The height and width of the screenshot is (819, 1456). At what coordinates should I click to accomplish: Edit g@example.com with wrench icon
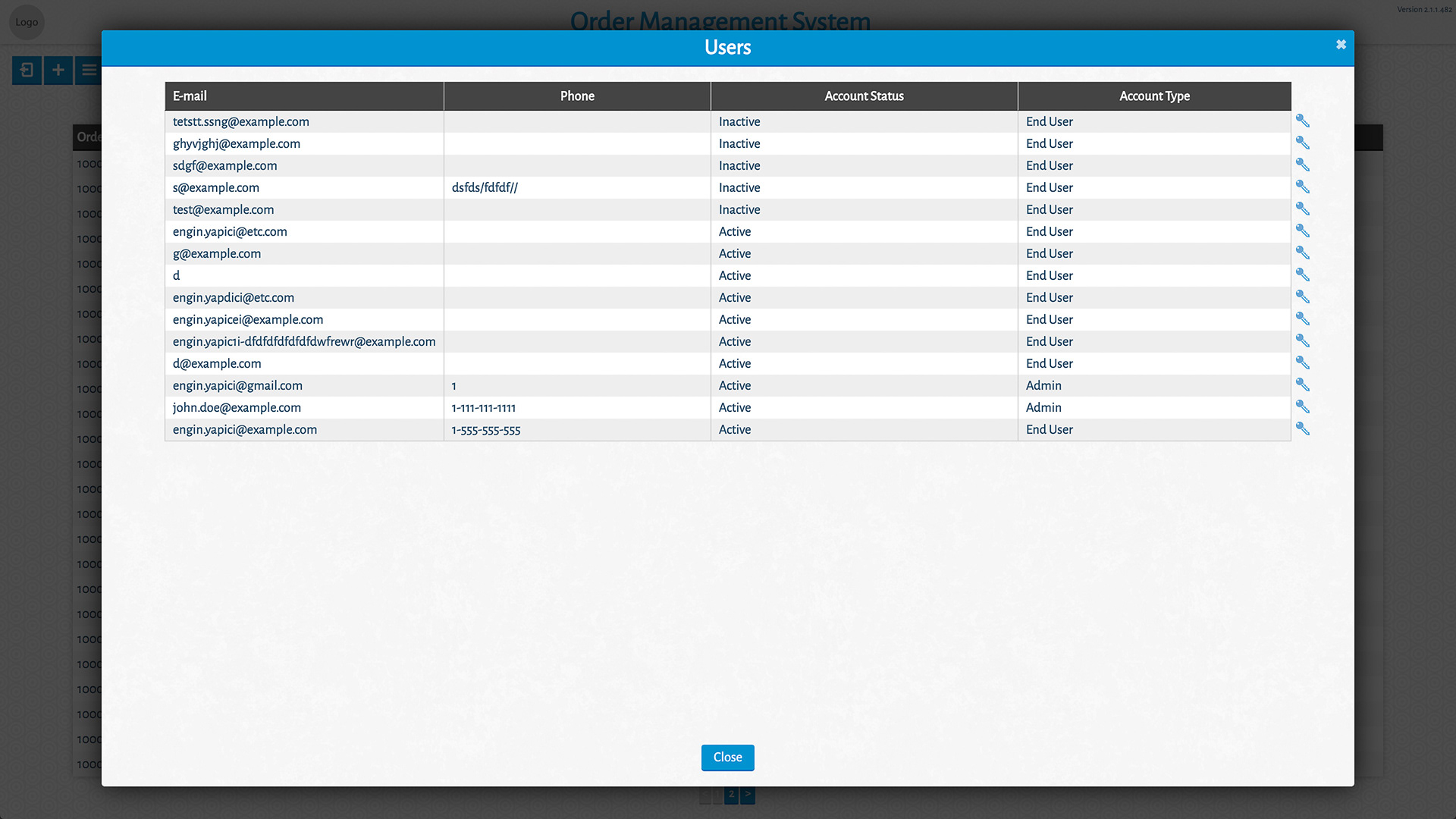pyautogui.click(x=1302, y=253)
